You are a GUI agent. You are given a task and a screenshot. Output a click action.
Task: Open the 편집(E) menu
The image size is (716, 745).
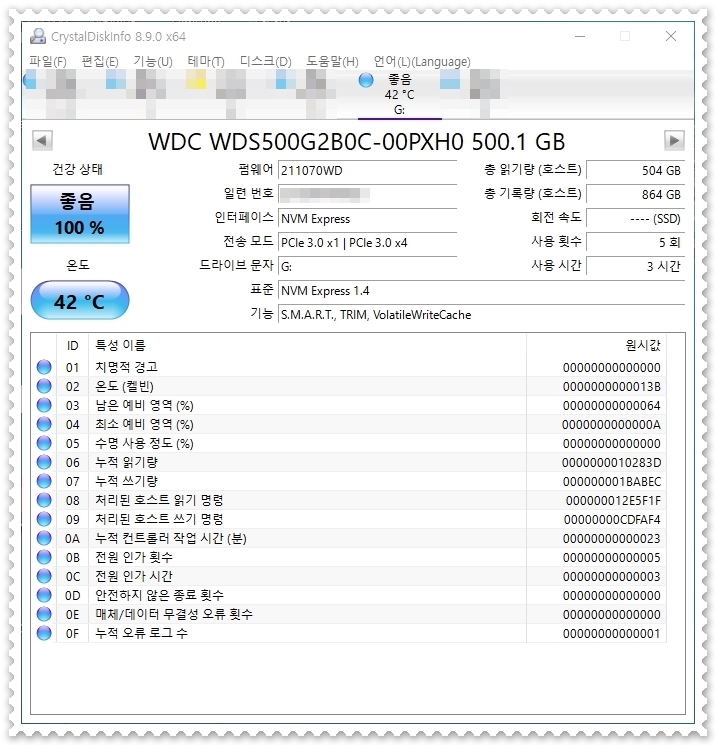100,61
